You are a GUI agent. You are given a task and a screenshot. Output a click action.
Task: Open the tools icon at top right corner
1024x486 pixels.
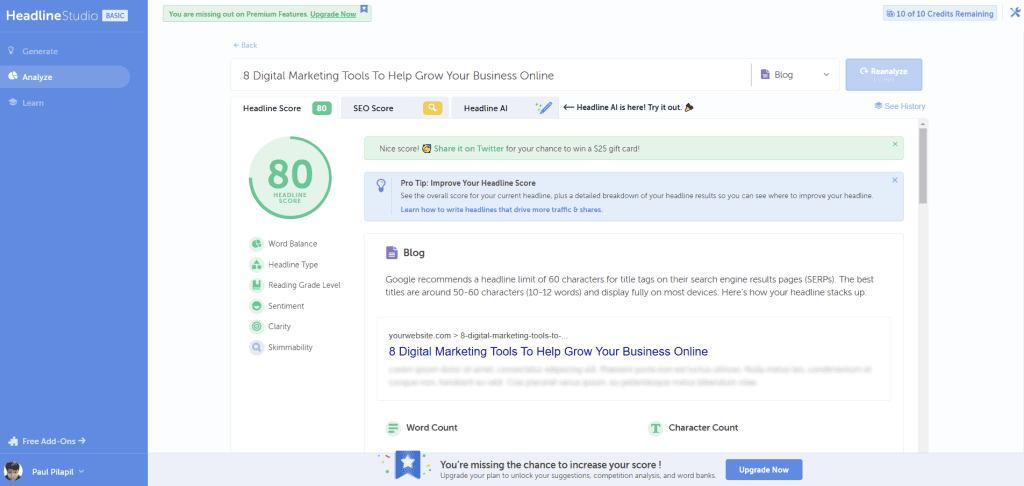[x=1014, y=14]
